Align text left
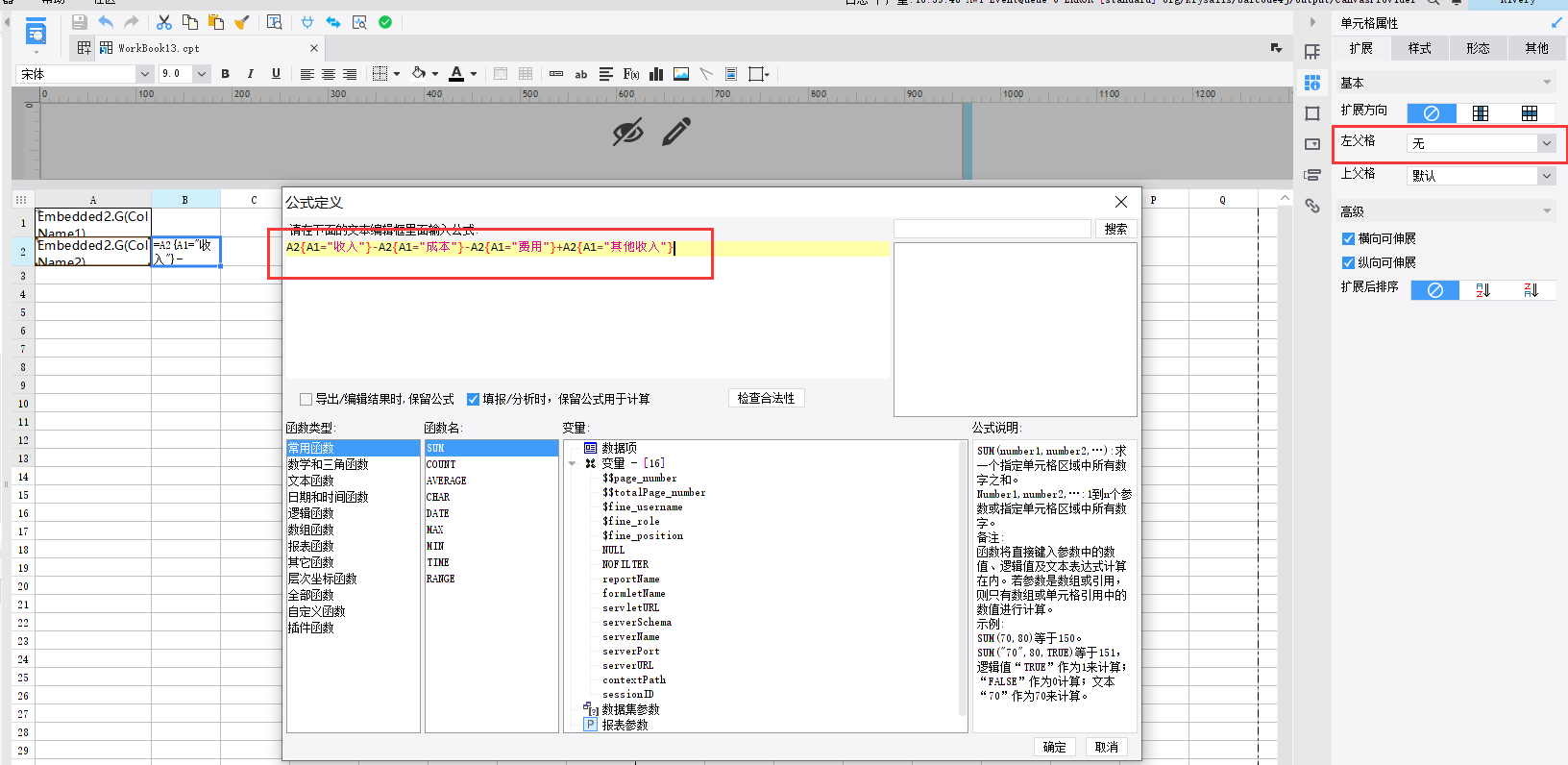1568x765 pixels. point(307,74)
